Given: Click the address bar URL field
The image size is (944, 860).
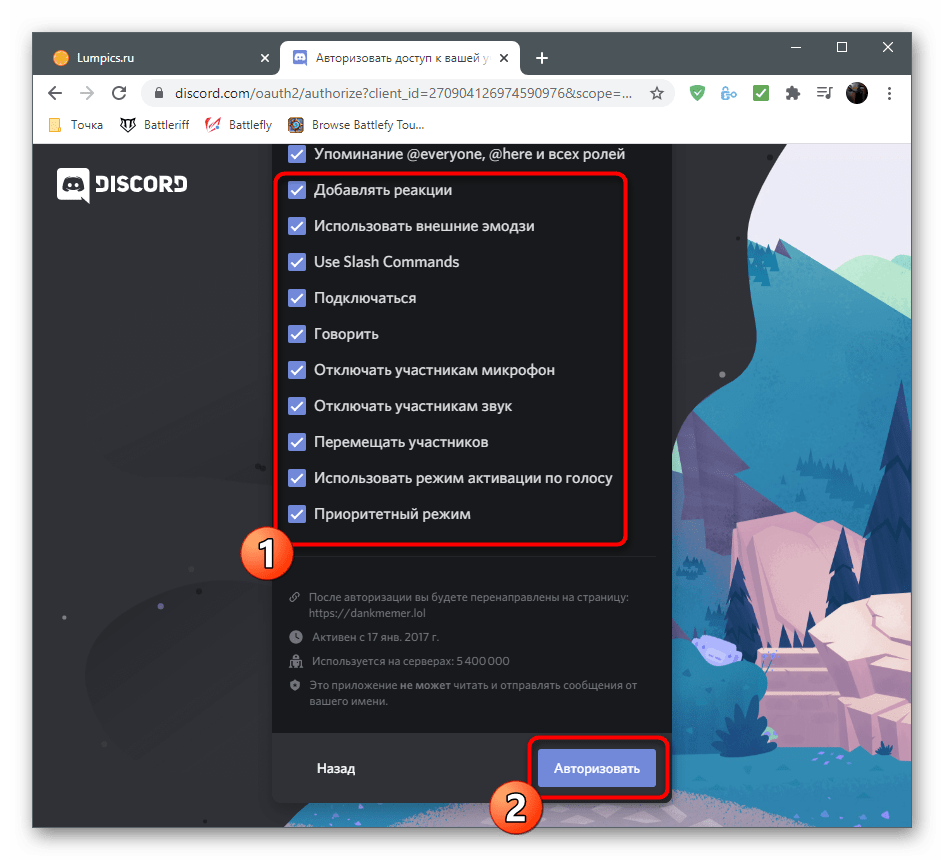Looking at the screenshot, I should (x=400, y=93).
